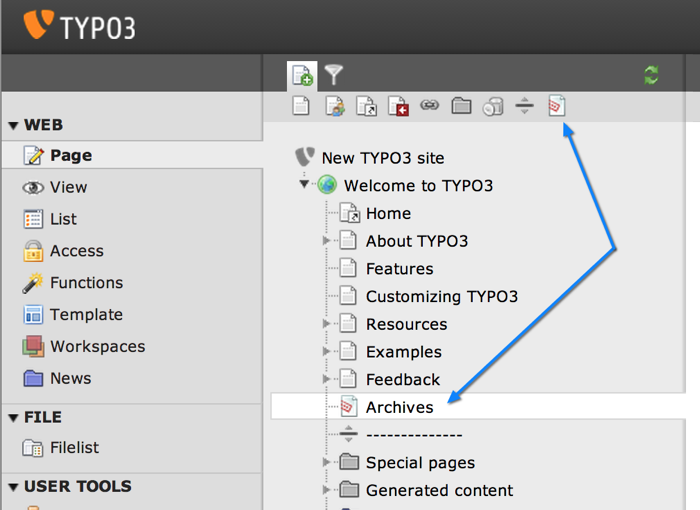Select the backend user section page icon

(335, 106)
